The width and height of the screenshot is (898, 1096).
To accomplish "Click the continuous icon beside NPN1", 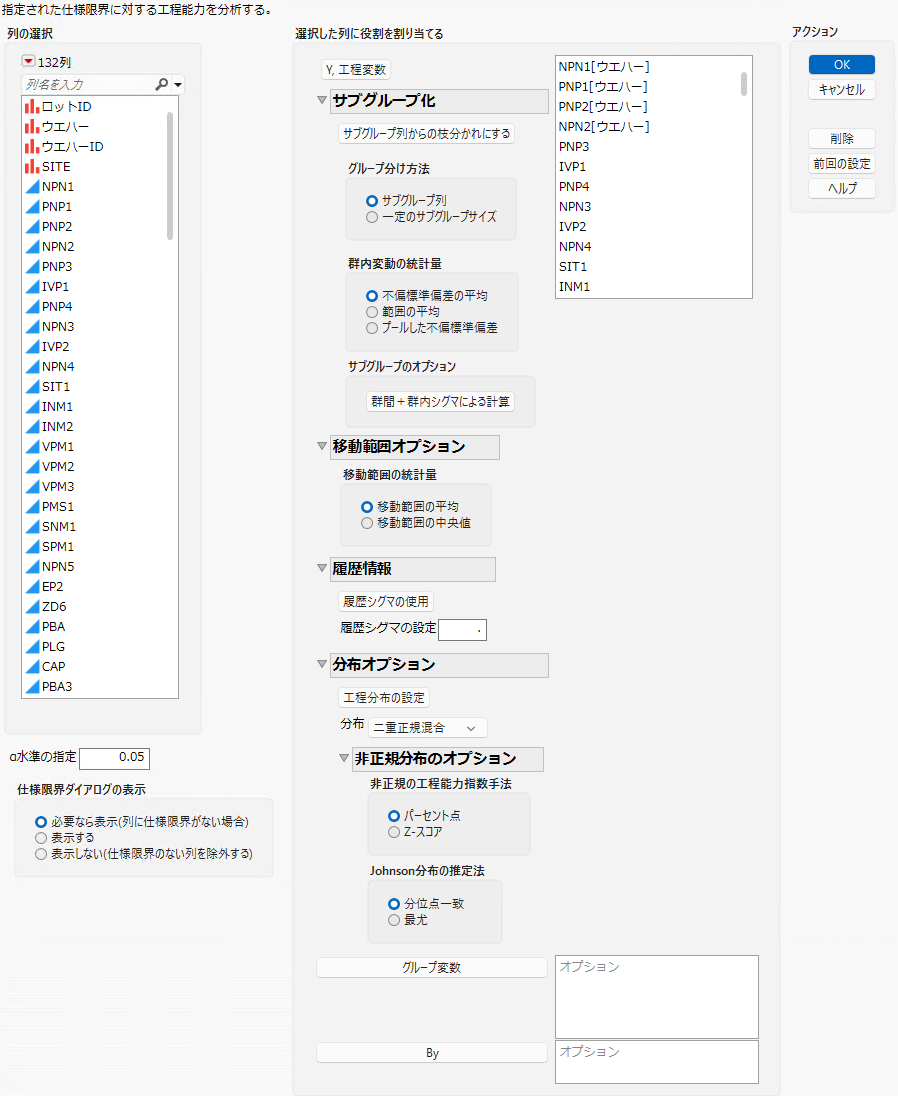I will pos(31,187).
